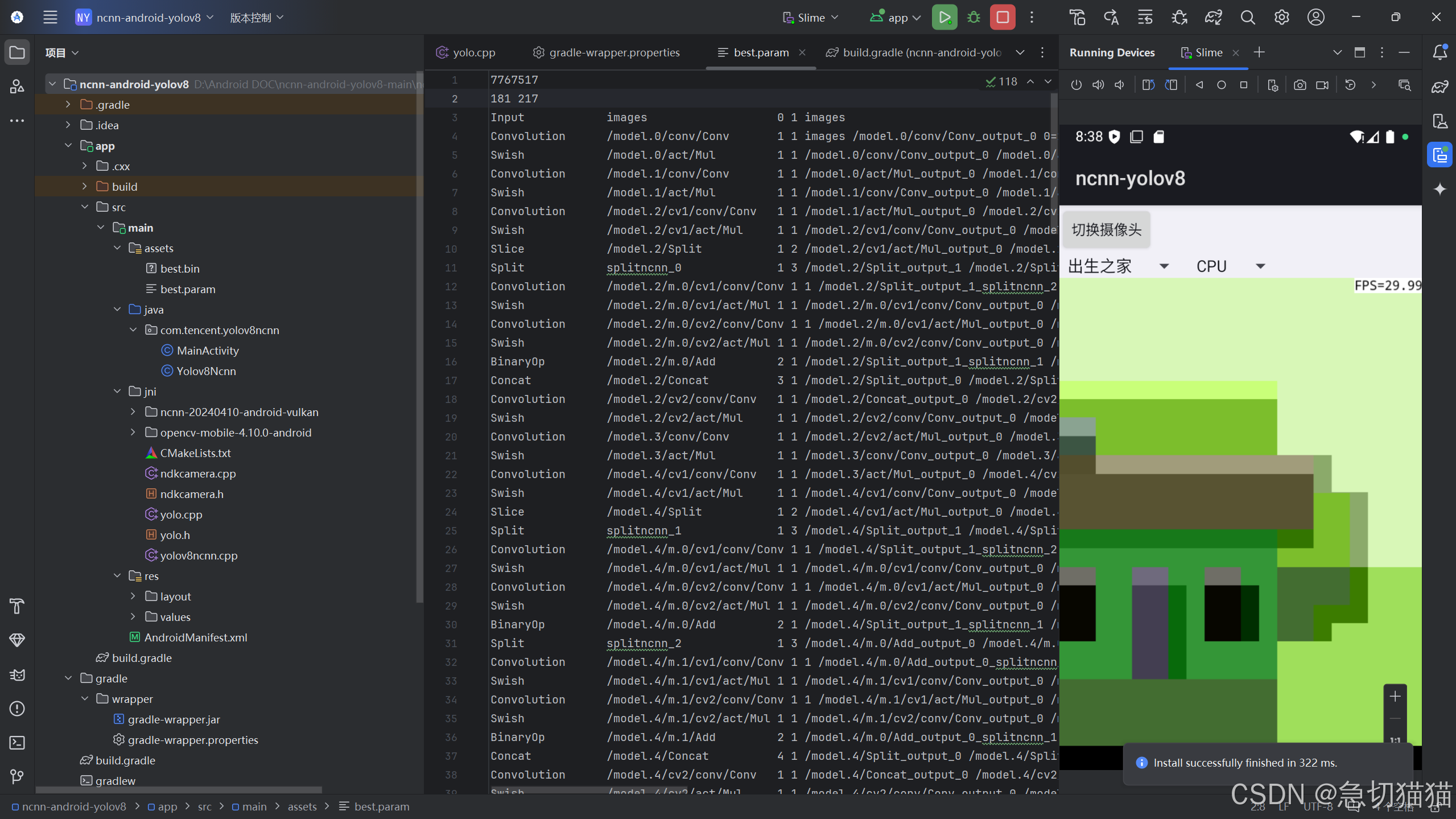Image resolution: width=1456 pixels, height=819 pixels.
Task: Open the Terminal tool window icon
Action: coord(17,743)
